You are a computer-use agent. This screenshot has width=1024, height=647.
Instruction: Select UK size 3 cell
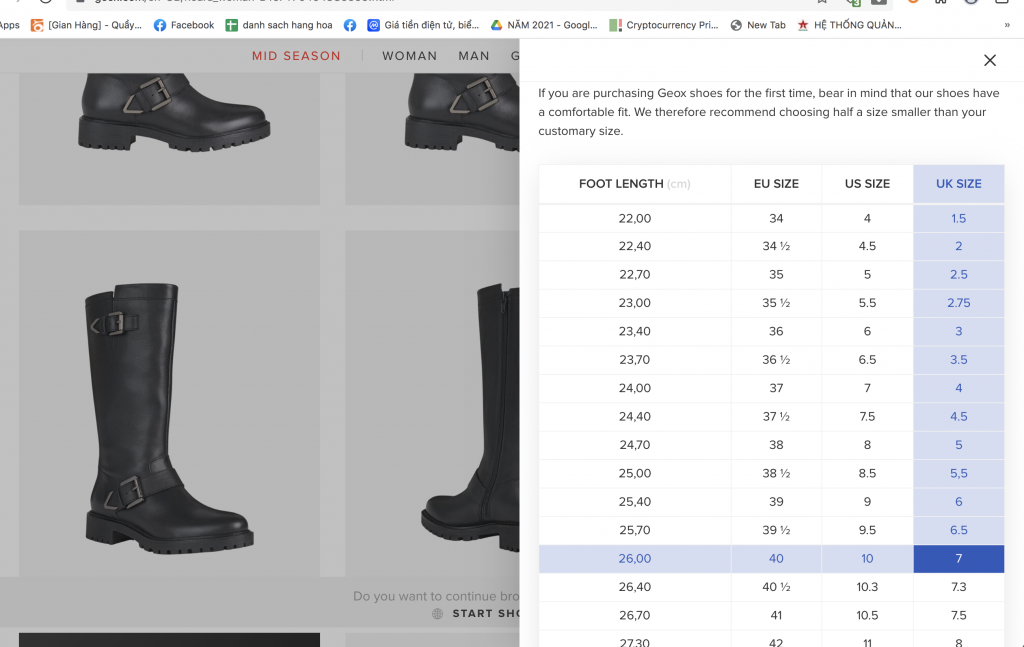(959, 332)
